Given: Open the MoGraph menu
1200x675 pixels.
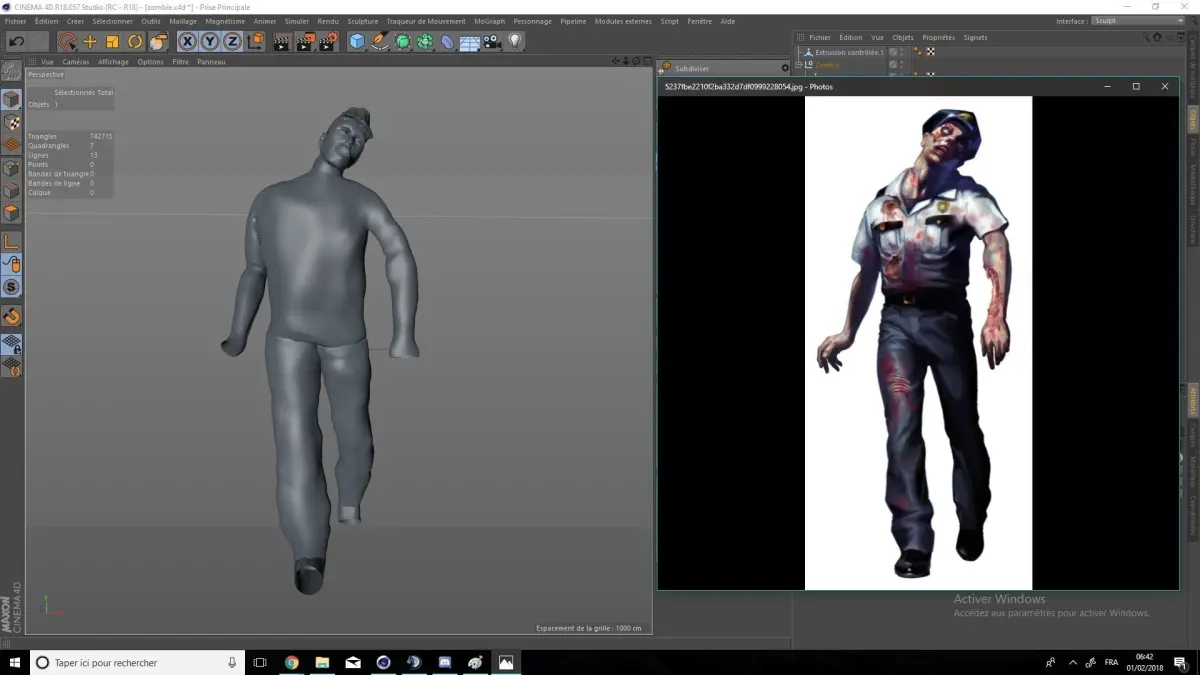Looking at the screenshot, I should point(490,21).
